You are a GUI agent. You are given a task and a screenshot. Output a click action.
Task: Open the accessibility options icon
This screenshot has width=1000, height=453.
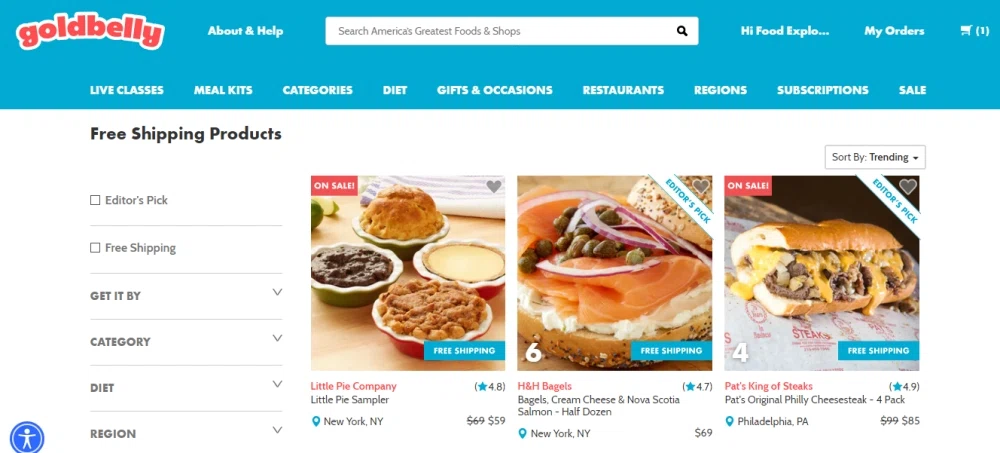[27, 438]
